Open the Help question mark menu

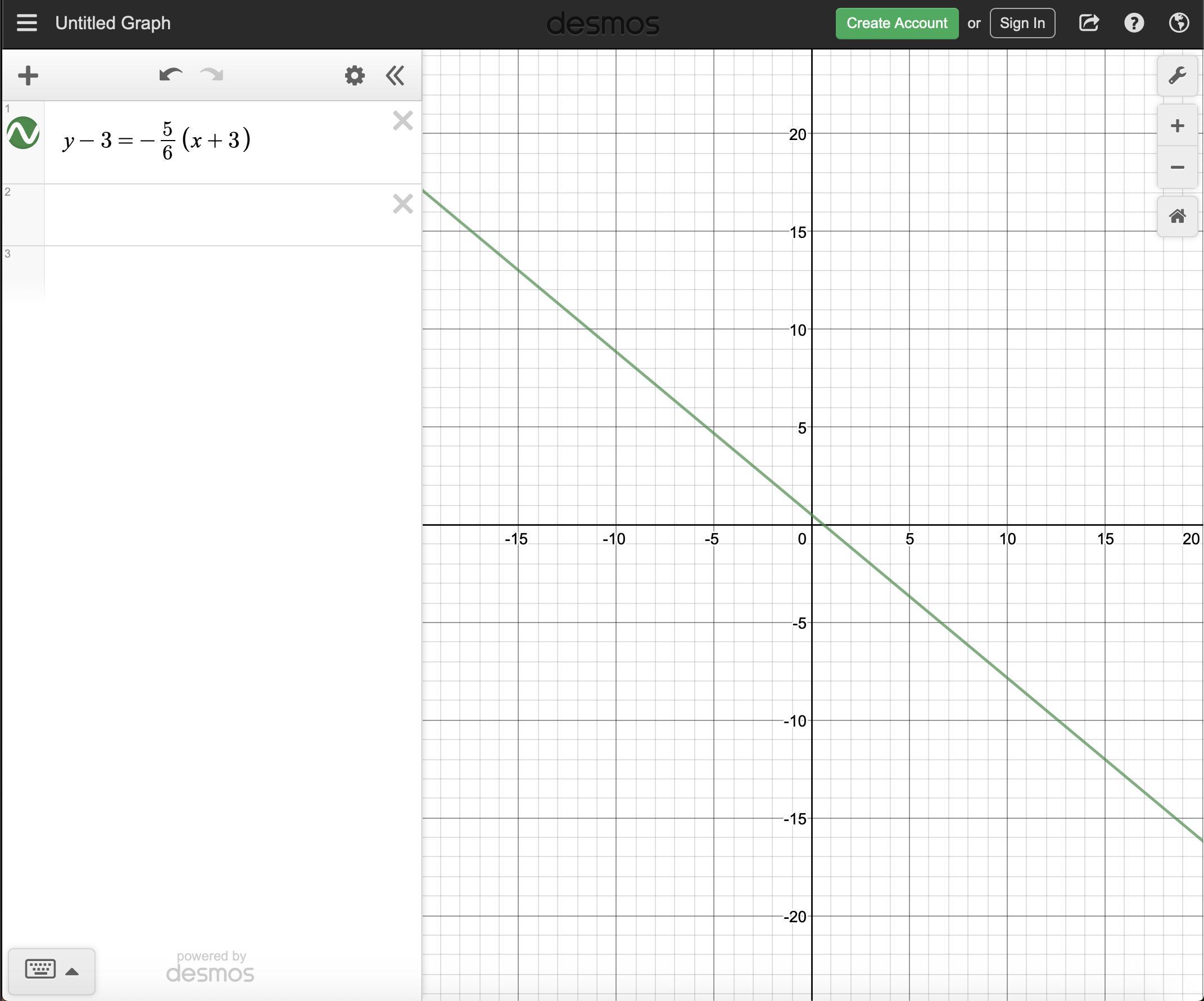tap(1134, 23)
